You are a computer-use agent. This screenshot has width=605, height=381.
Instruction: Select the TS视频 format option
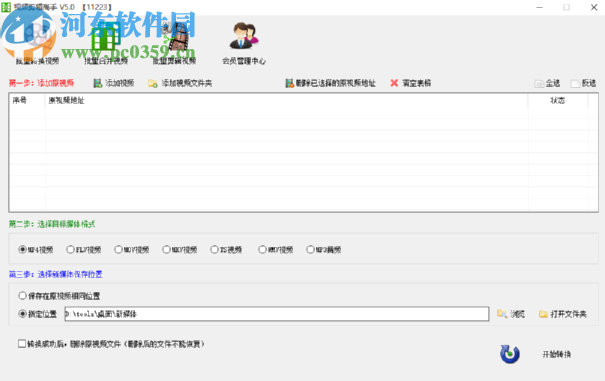(x=226, y=250)
